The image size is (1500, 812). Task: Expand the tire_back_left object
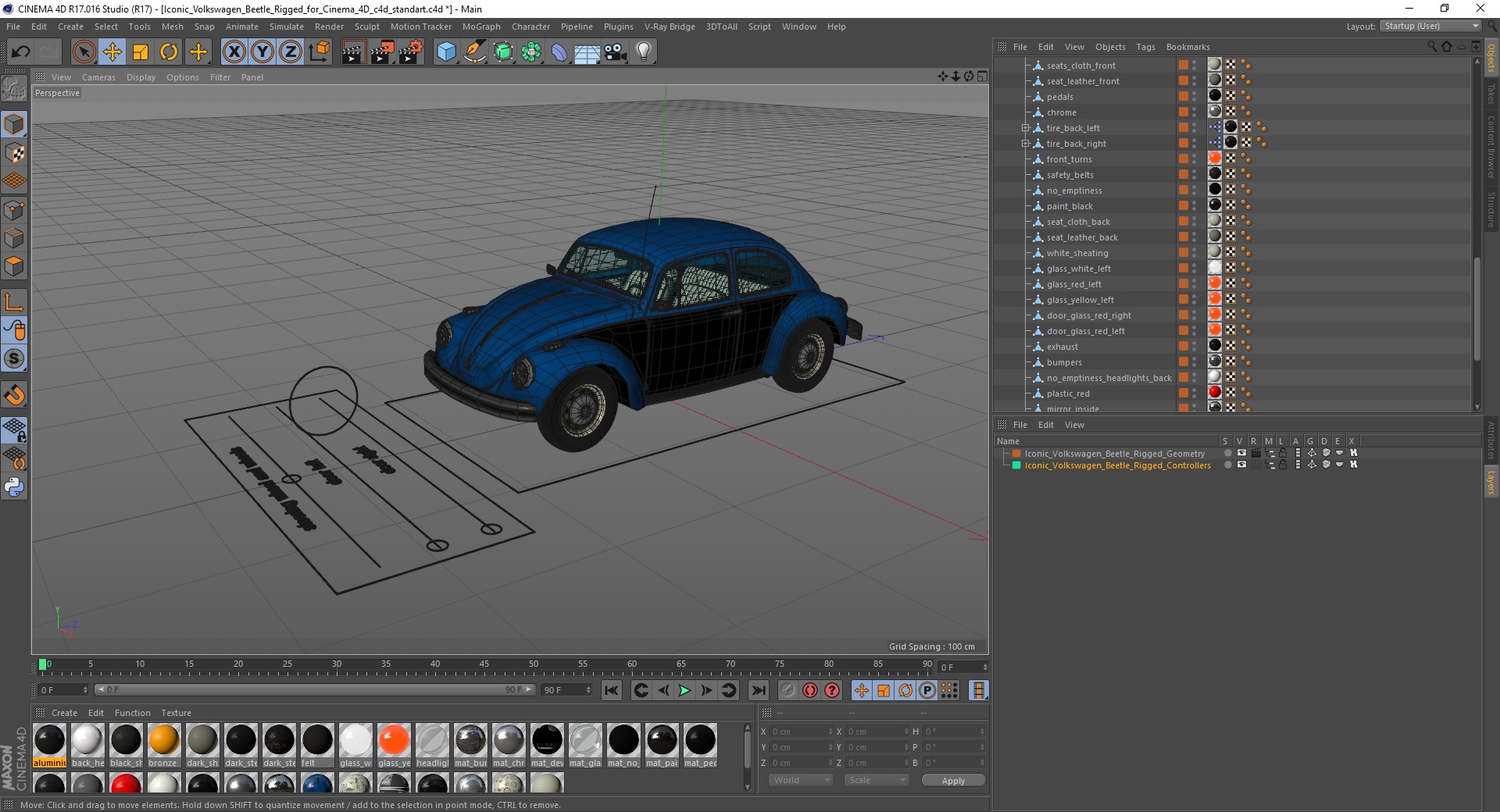click(1025, 128)
